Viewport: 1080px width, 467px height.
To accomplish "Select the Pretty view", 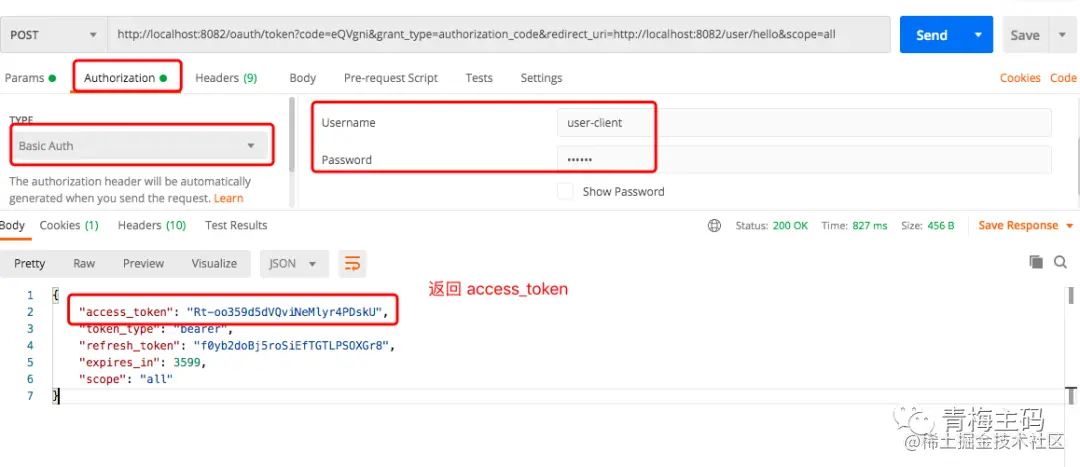I will point(30,263).
